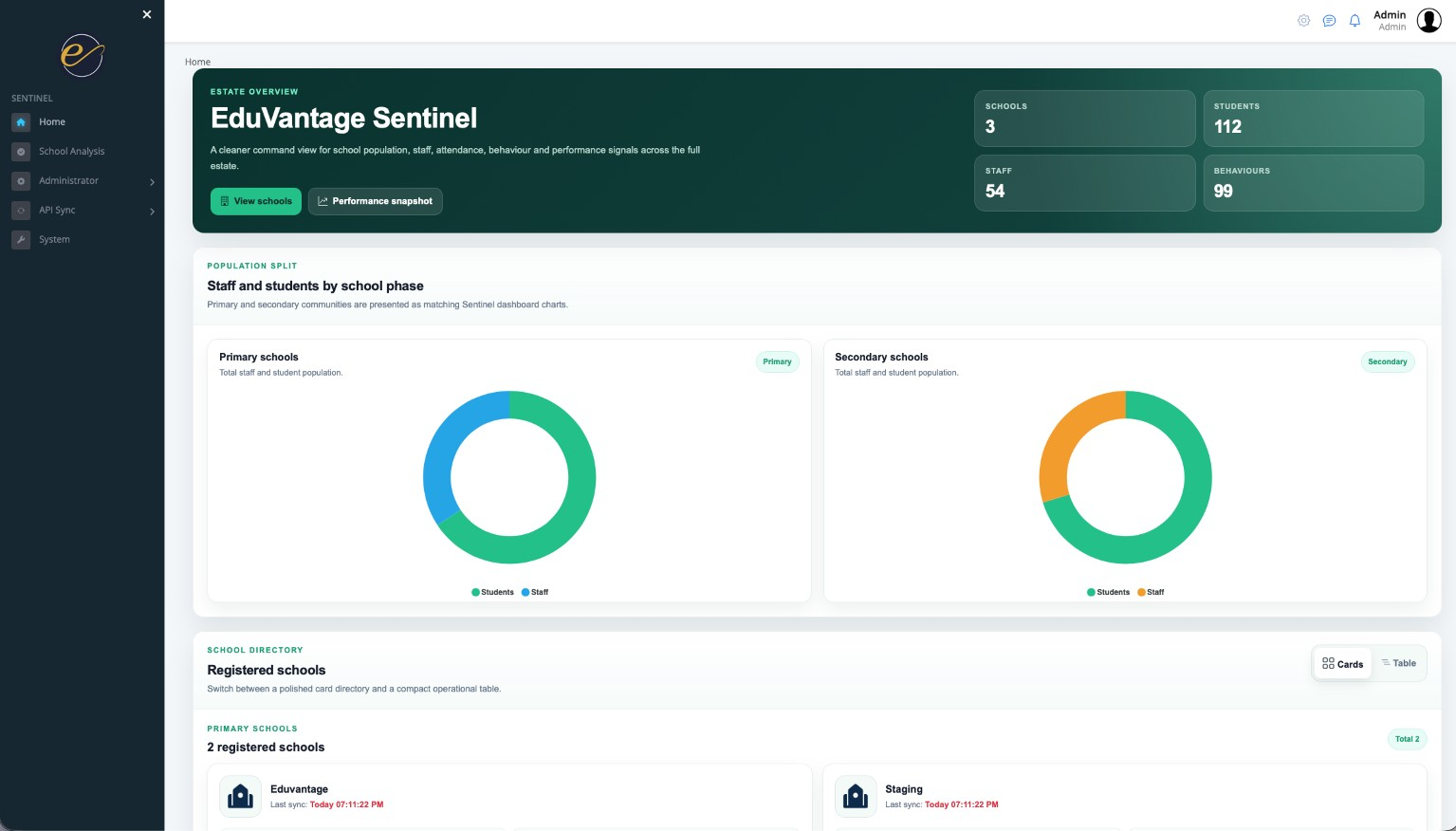Open messages via the chat bubble icon
This screenshot has width=1456, height=831.
pyautogui.click(x=1329, y=21)
